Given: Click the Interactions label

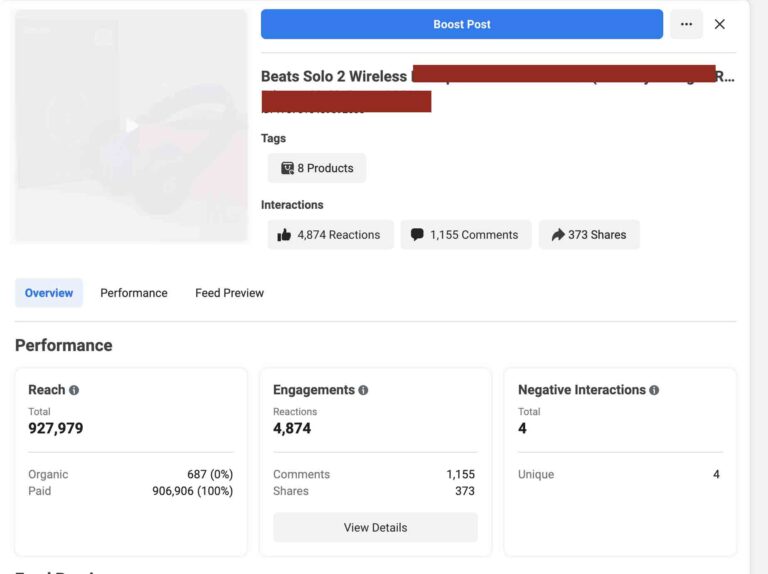Looking at the screenshot, I should pos(292,205).
